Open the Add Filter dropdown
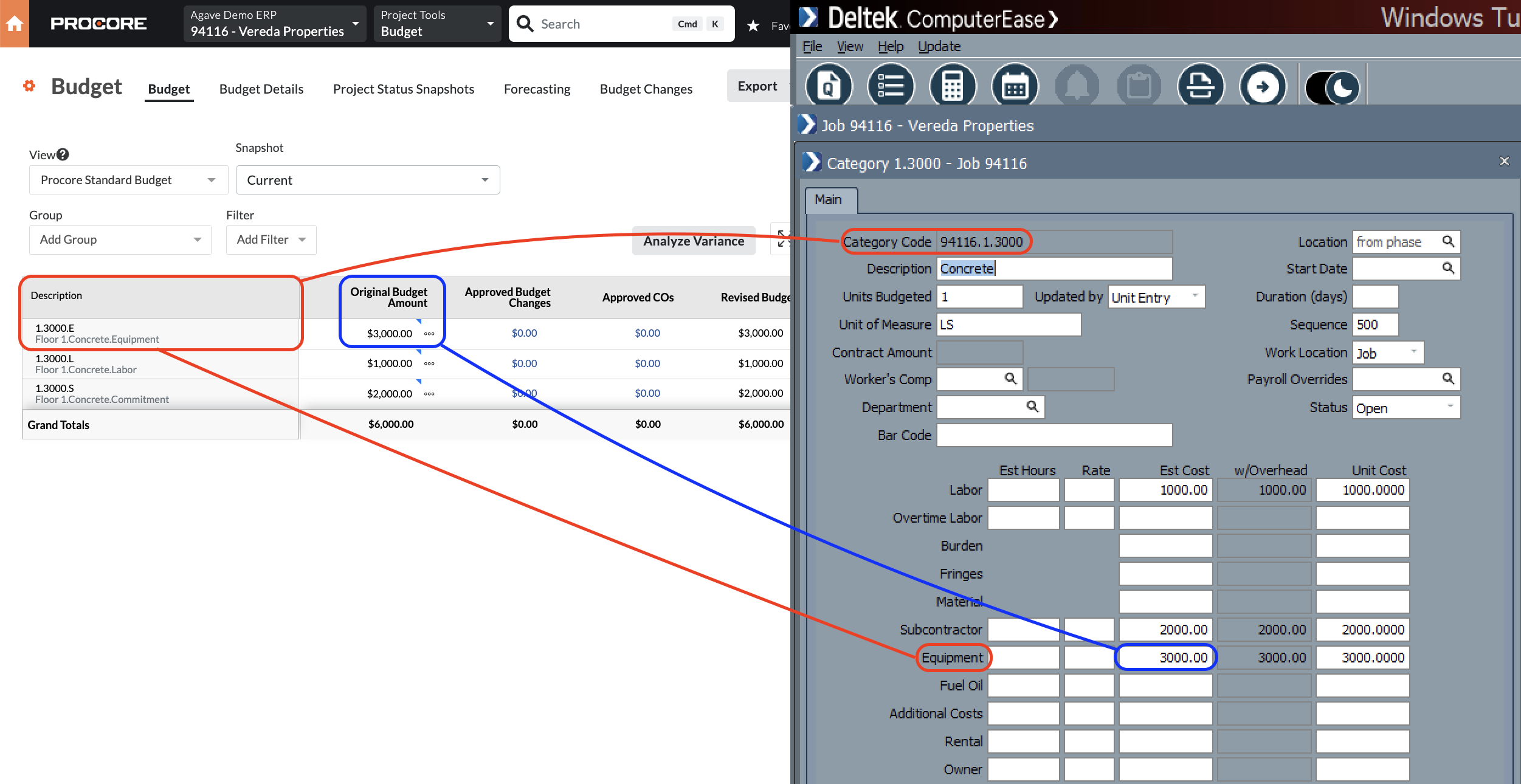 click(x=271, y=239)
